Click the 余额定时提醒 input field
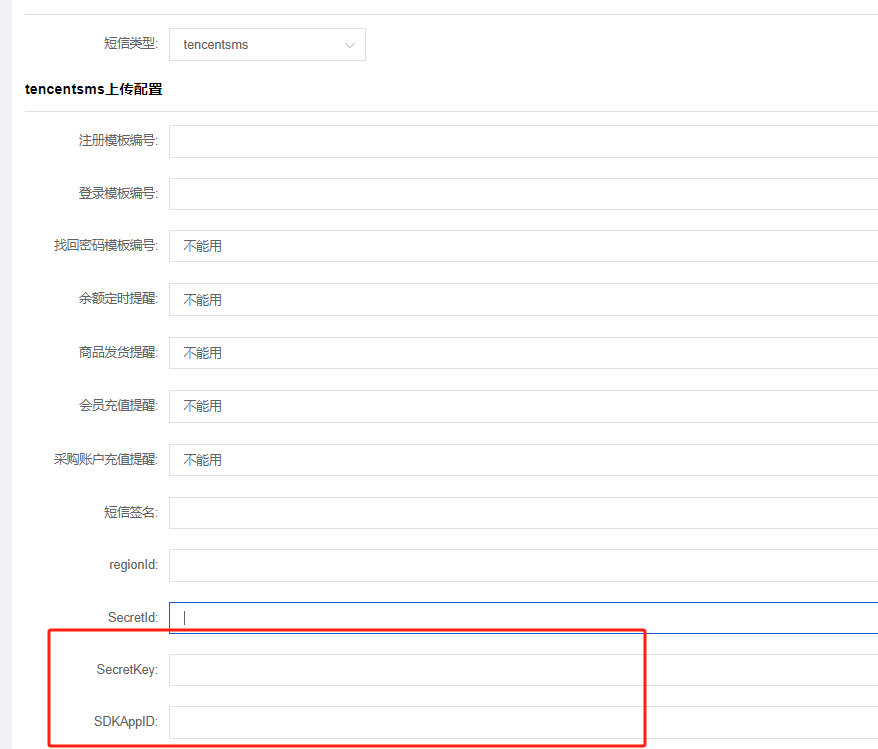 [x=522, y=300]
